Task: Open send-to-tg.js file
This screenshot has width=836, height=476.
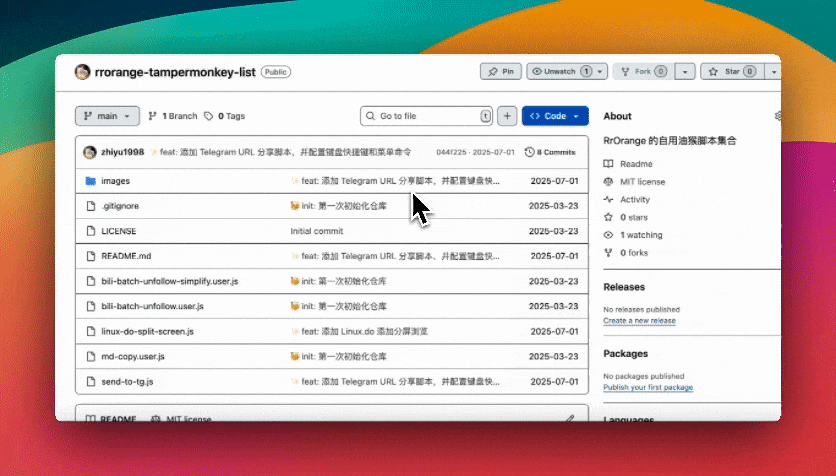Action: click(x=127, y=381)
